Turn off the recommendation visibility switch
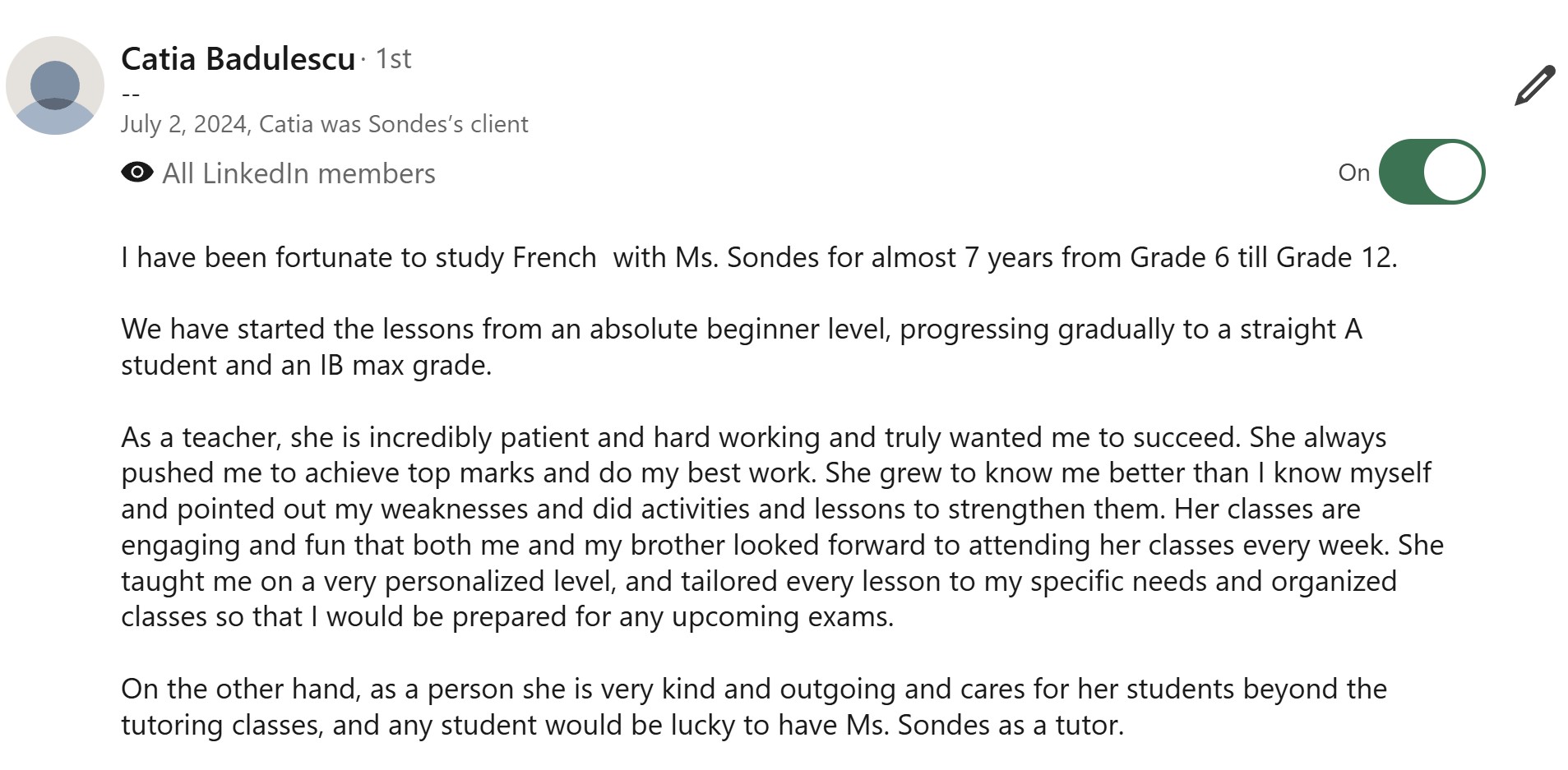Viewport: 1568px width, 770px height. pyautogui.click(x=1432, y=172)
